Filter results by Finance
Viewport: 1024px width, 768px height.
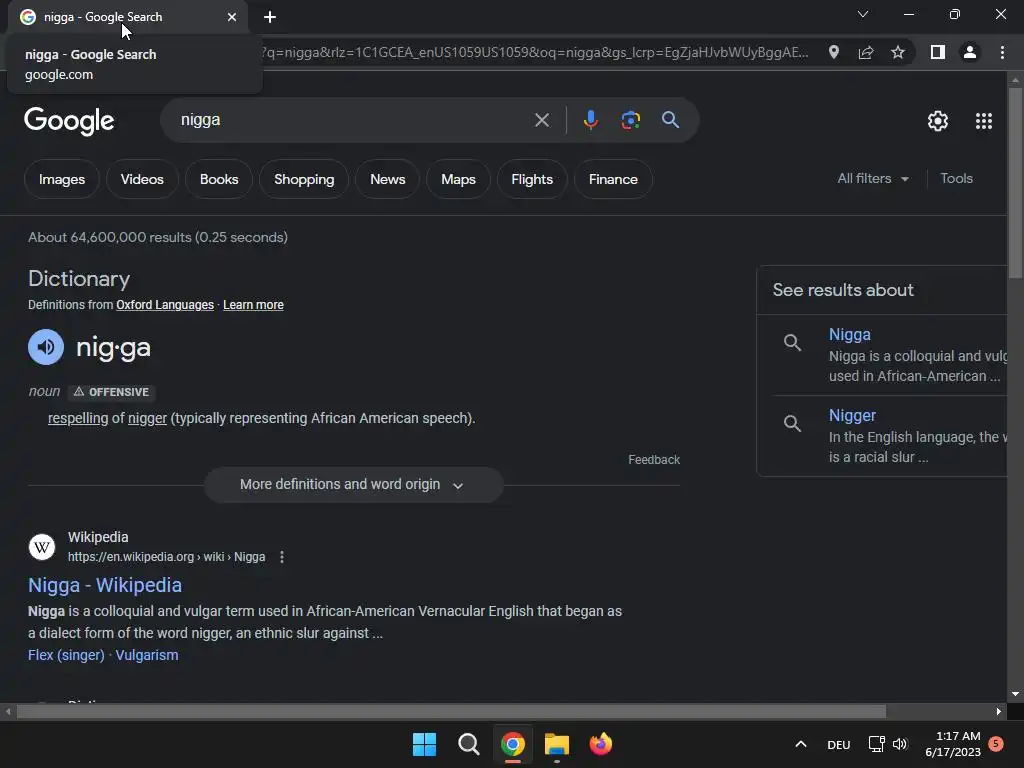613,179
